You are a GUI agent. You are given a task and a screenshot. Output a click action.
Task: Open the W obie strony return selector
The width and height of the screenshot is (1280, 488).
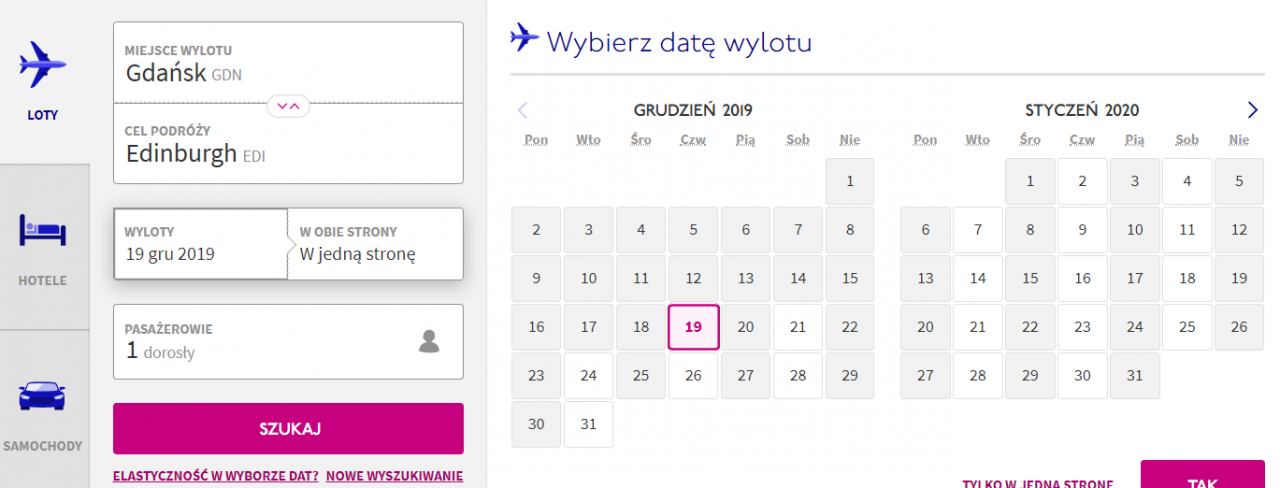pyautogui.click(x=375, y=244)
